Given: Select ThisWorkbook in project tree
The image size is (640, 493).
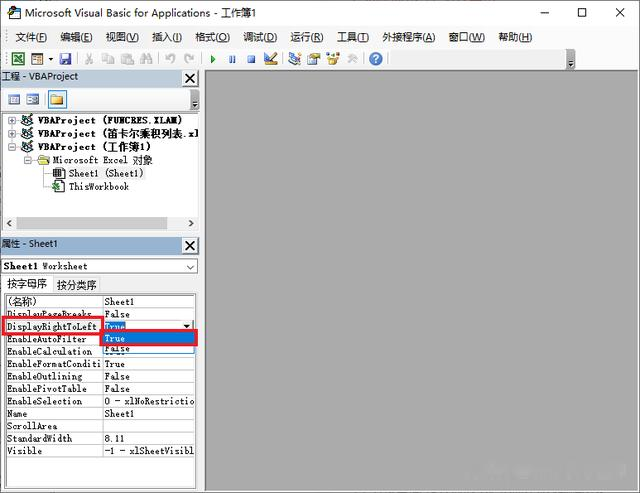Looking at the screenshot, I should tap(99, 187).
